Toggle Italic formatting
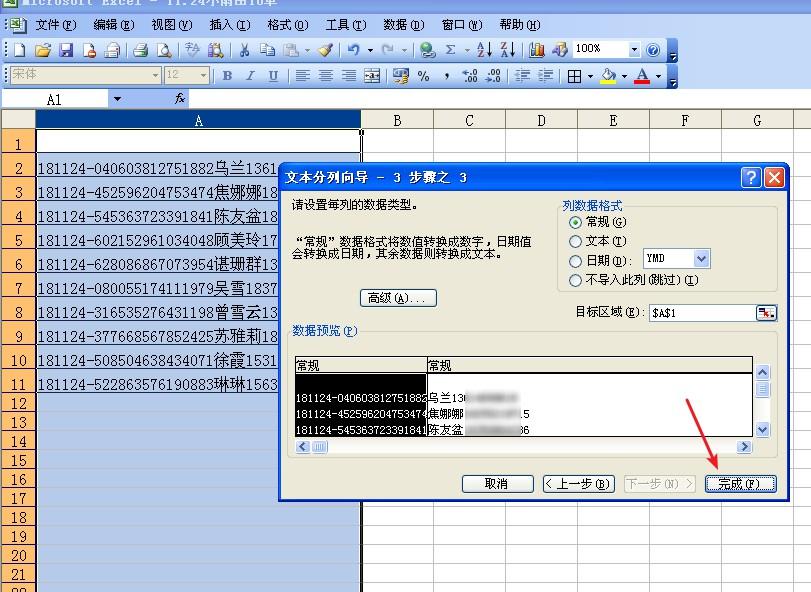811x592 pixels. pyautogui.click(x=250, y=77)
